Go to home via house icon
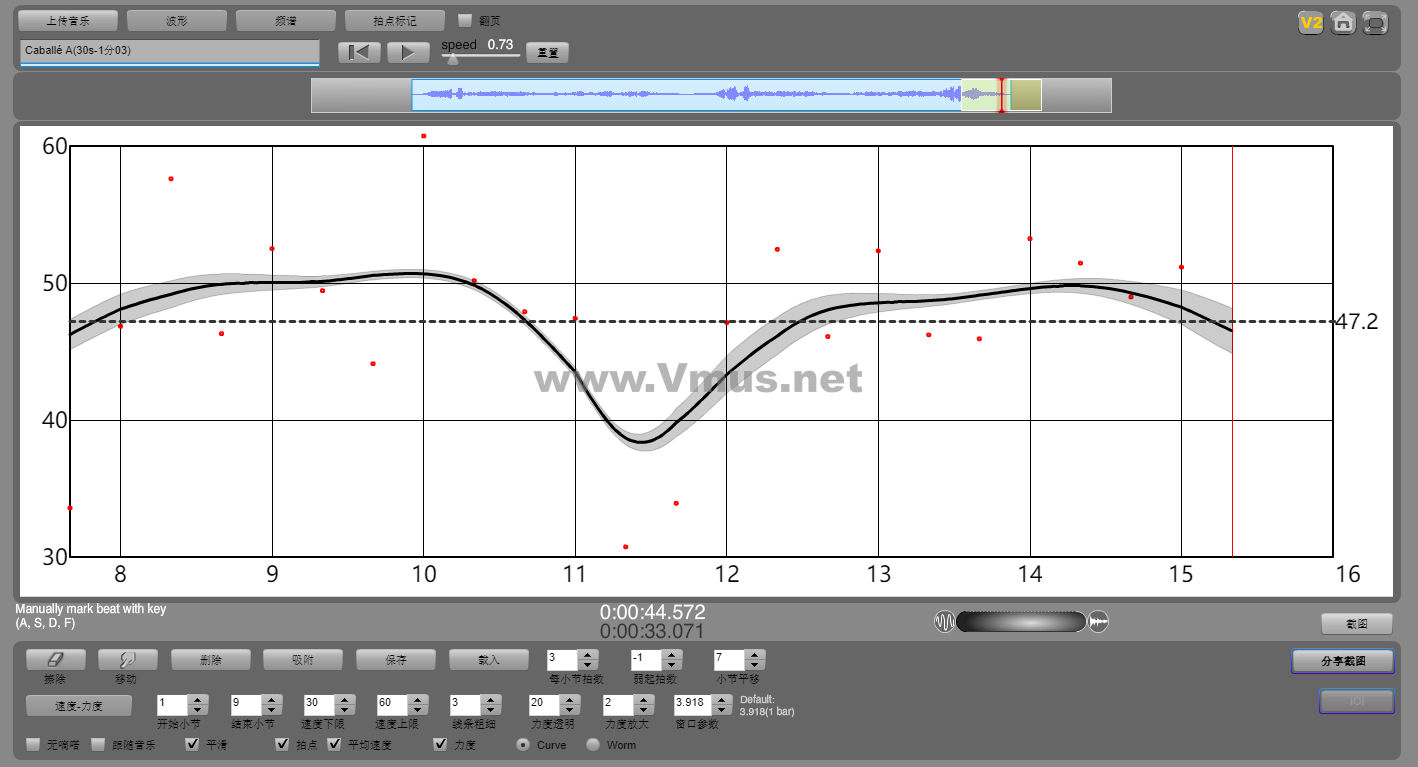 tap(1343, 23)
